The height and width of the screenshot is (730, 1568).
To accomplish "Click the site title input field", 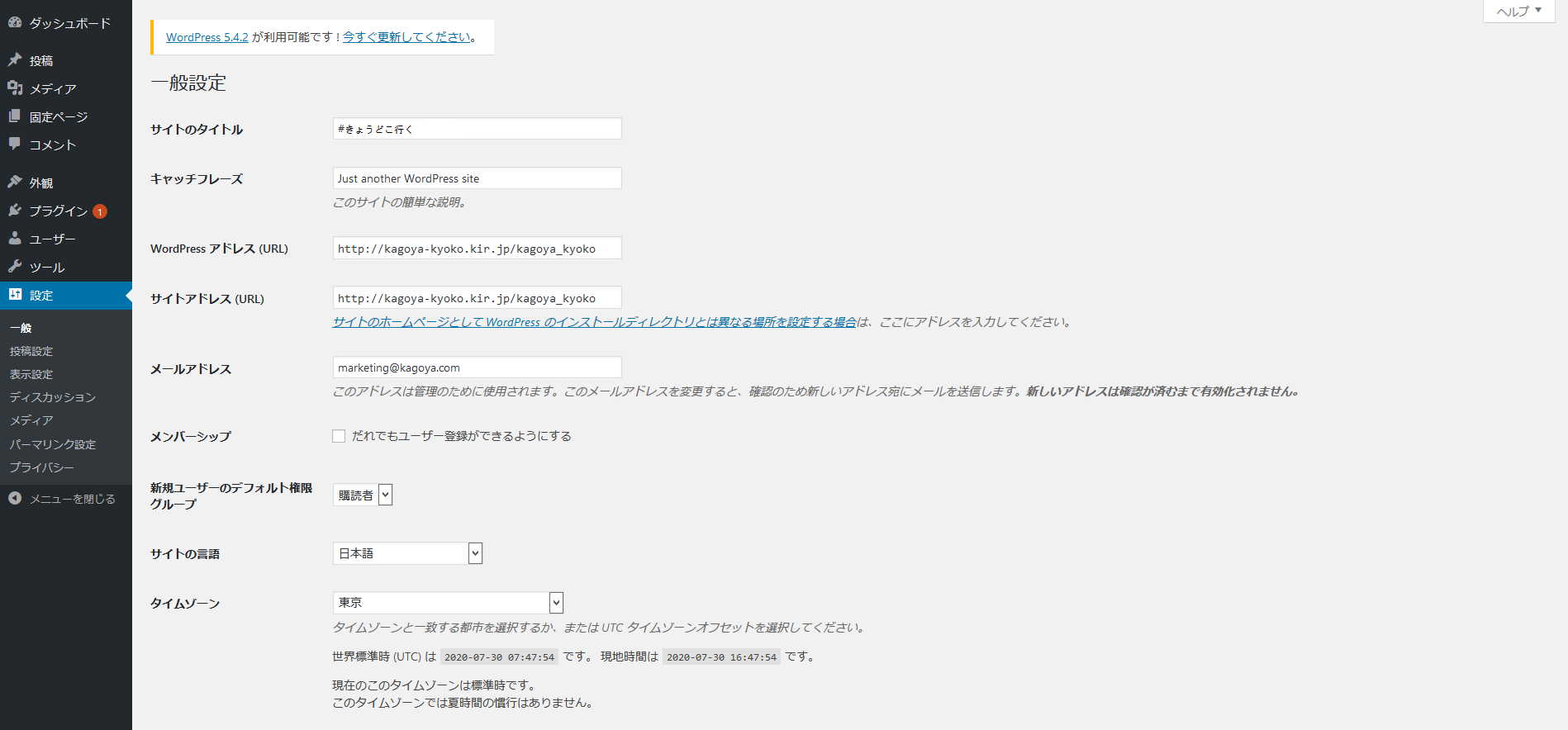I will (477, 129).
